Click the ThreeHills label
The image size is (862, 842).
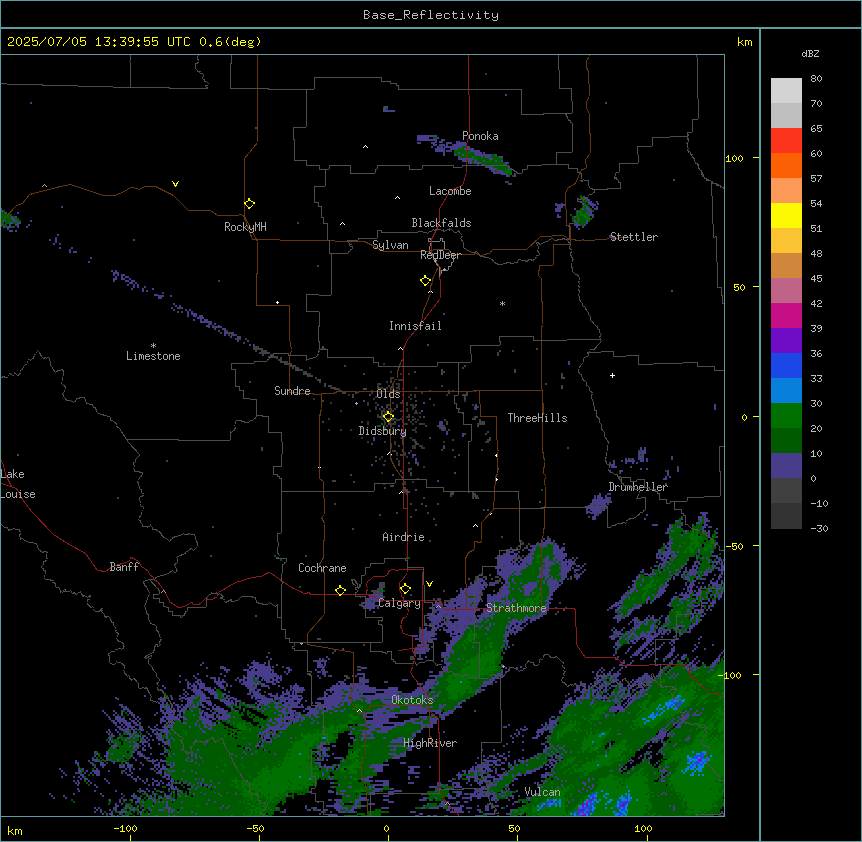tap(537, 418)
